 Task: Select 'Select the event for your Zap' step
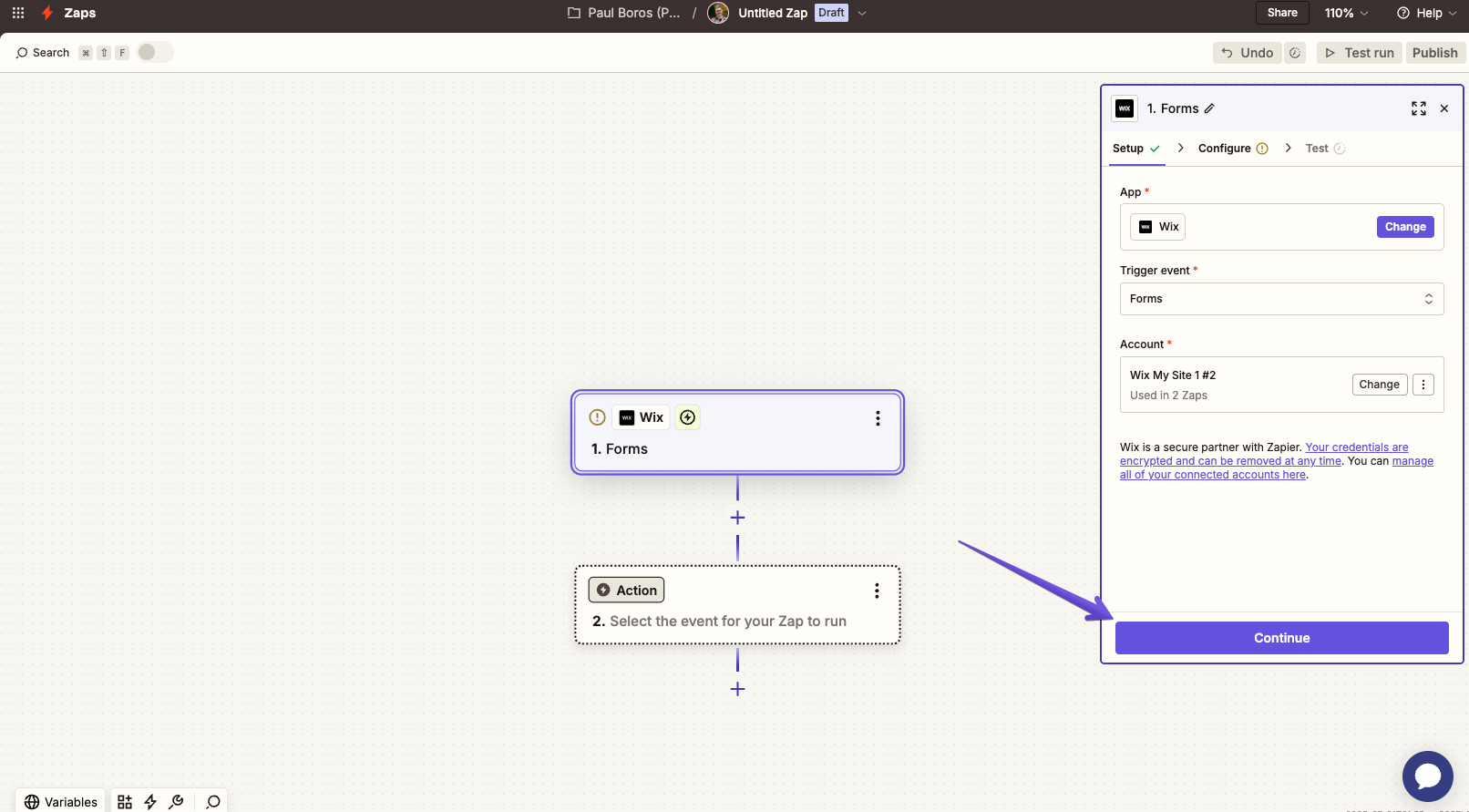pos(737,605)
